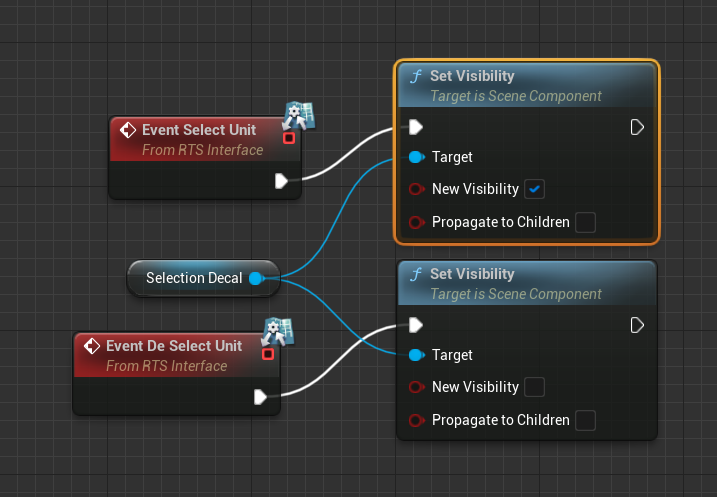This screenshot has height=497, width=717.
Task: Click the exec output pin of Event De Select Unit
Action: tap(260, 397)
